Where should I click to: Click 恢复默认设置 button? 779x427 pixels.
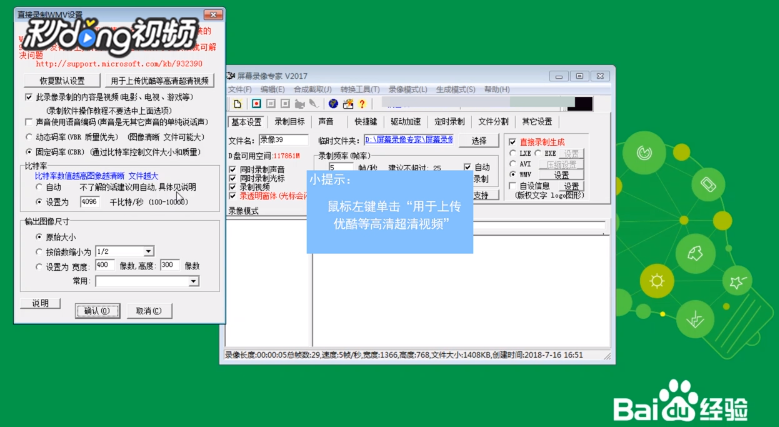tap(62, 81)
